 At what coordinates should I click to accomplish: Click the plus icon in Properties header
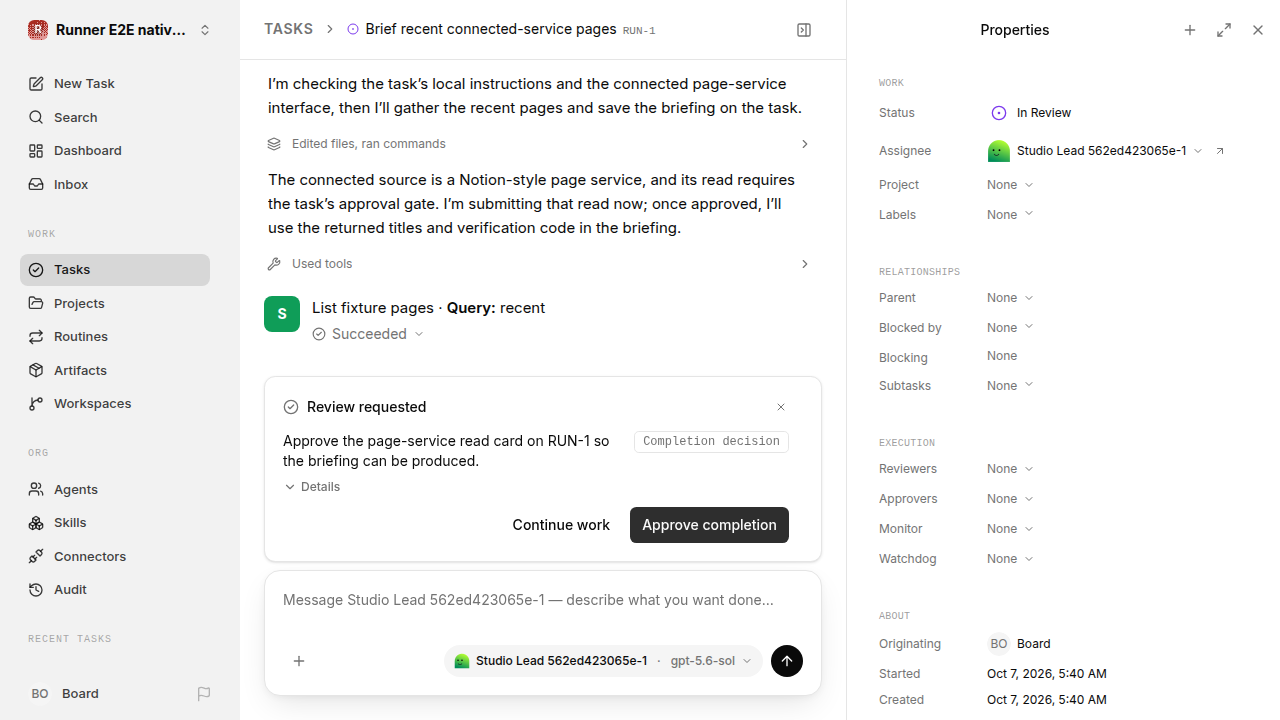(x=1190, y=30)
